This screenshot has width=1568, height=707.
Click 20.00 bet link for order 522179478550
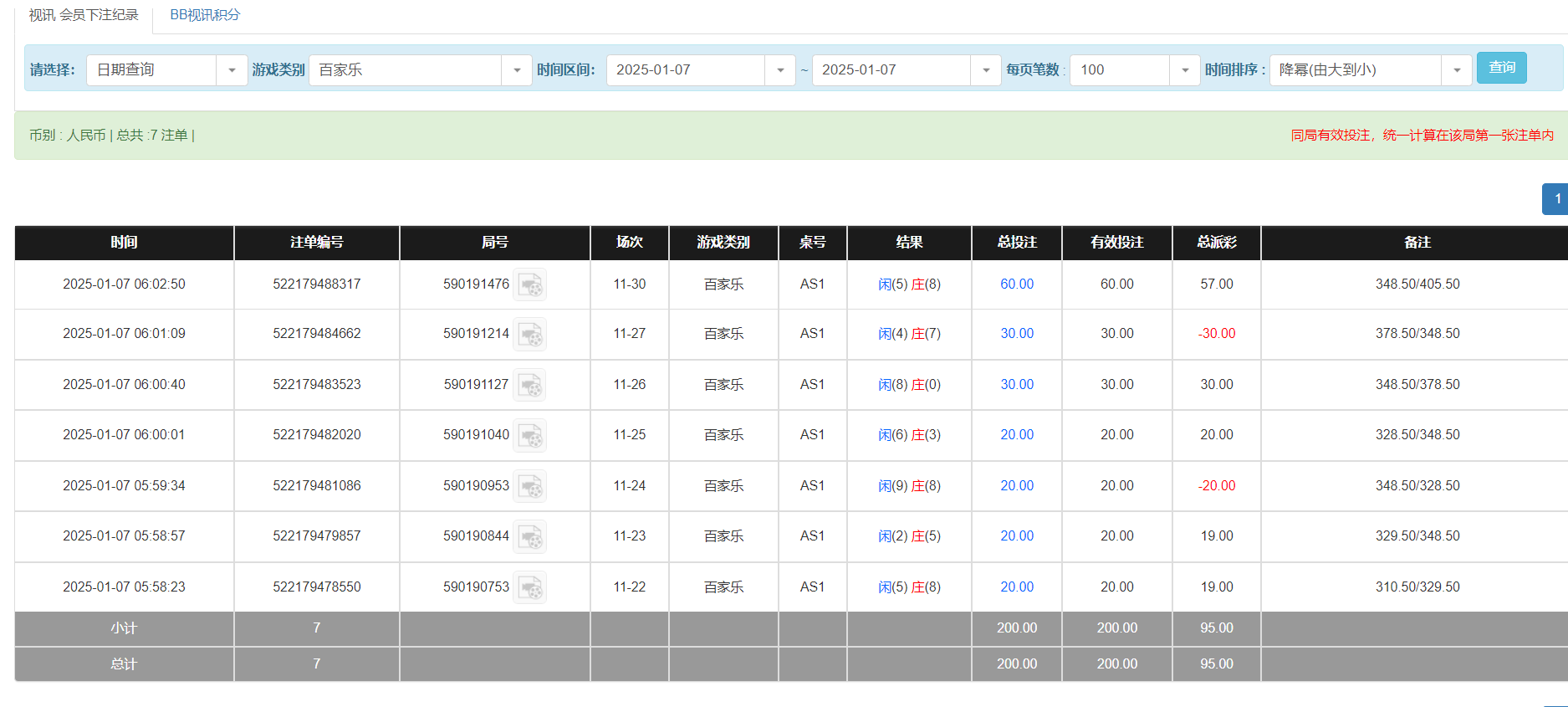1016,587
